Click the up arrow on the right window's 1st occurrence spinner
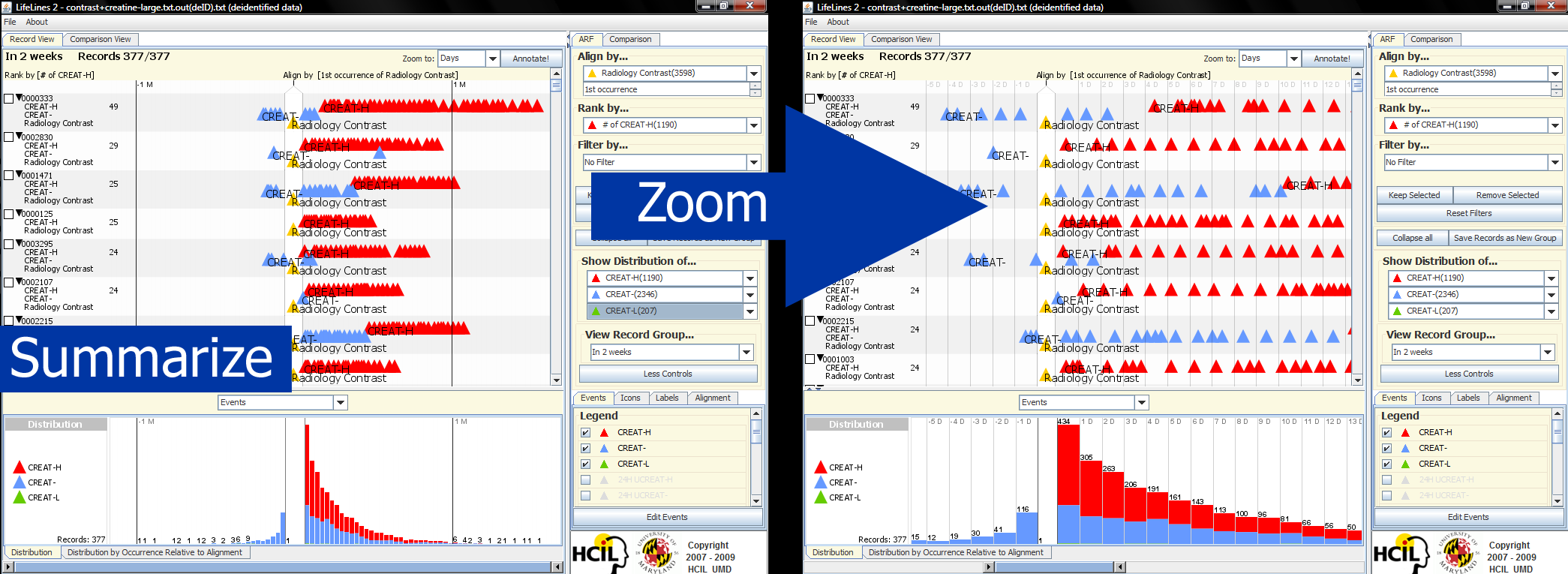This screenshot has height=574, width=1568. coord(1556,86)
